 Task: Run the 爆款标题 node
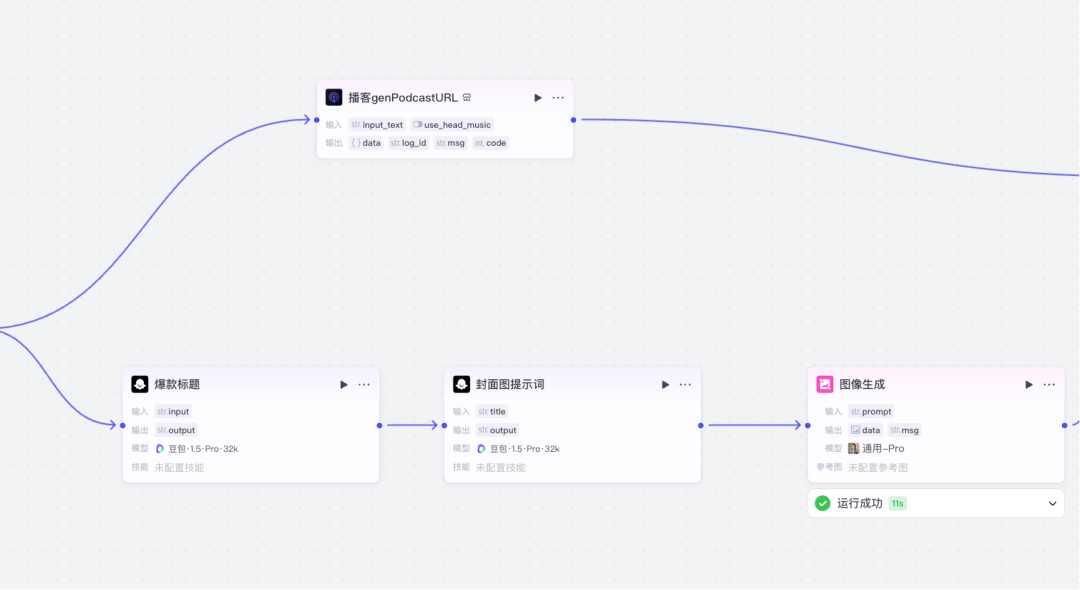point(344,384)
